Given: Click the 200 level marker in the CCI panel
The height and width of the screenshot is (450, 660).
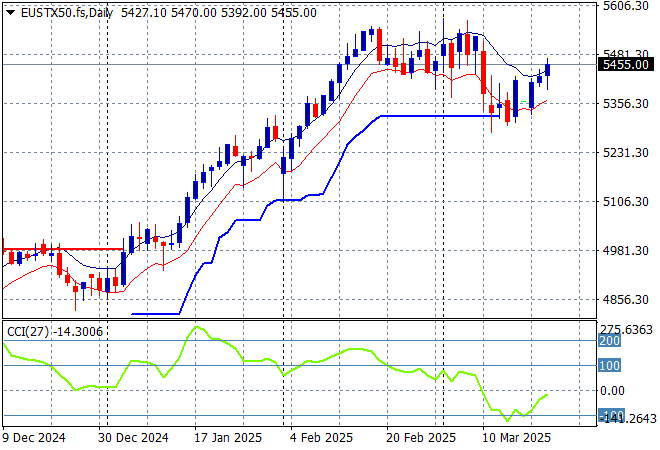Looking at the screenshot, I should pos(611,341).
